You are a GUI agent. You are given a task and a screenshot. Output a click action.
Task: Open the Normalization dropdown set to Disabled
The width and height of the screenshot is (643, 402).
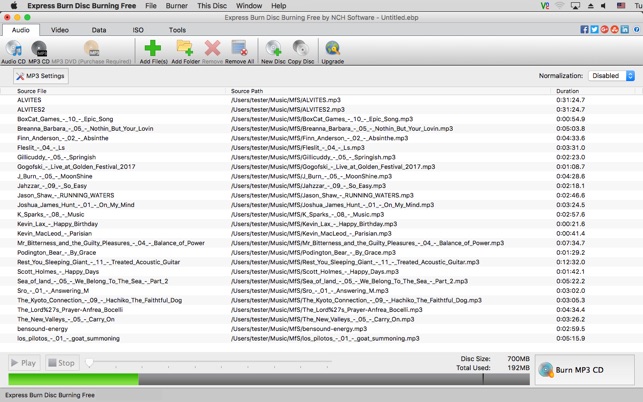click(x=611, y=76)
